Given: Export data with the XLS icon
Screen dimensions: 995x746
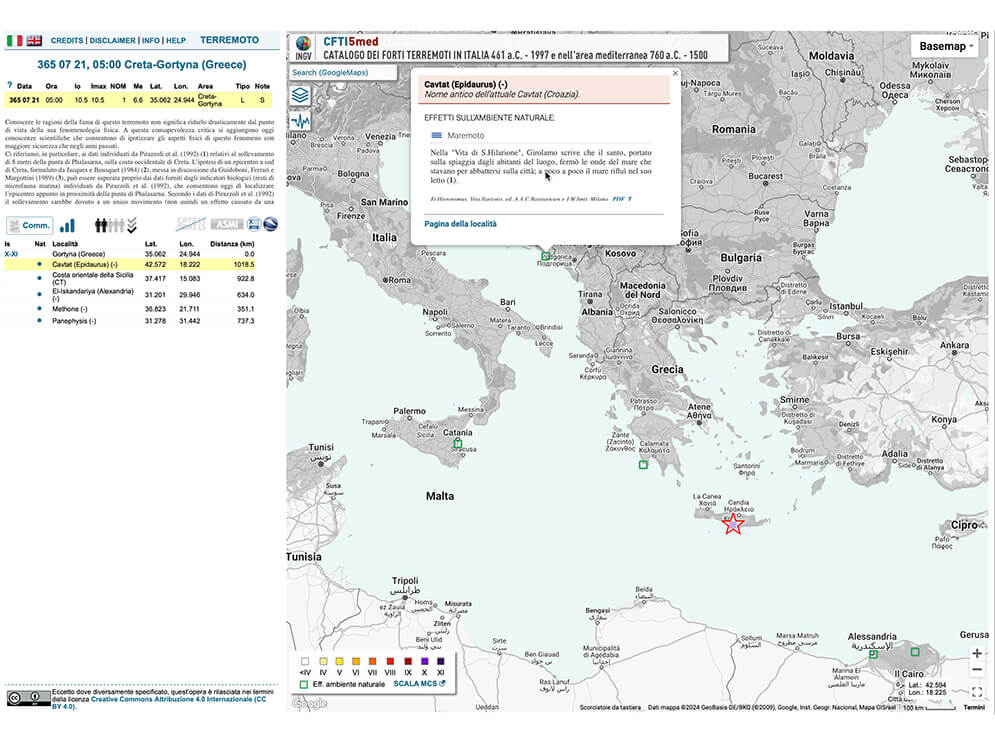Looking at the screenshot, I should click(x=254, y=224).
